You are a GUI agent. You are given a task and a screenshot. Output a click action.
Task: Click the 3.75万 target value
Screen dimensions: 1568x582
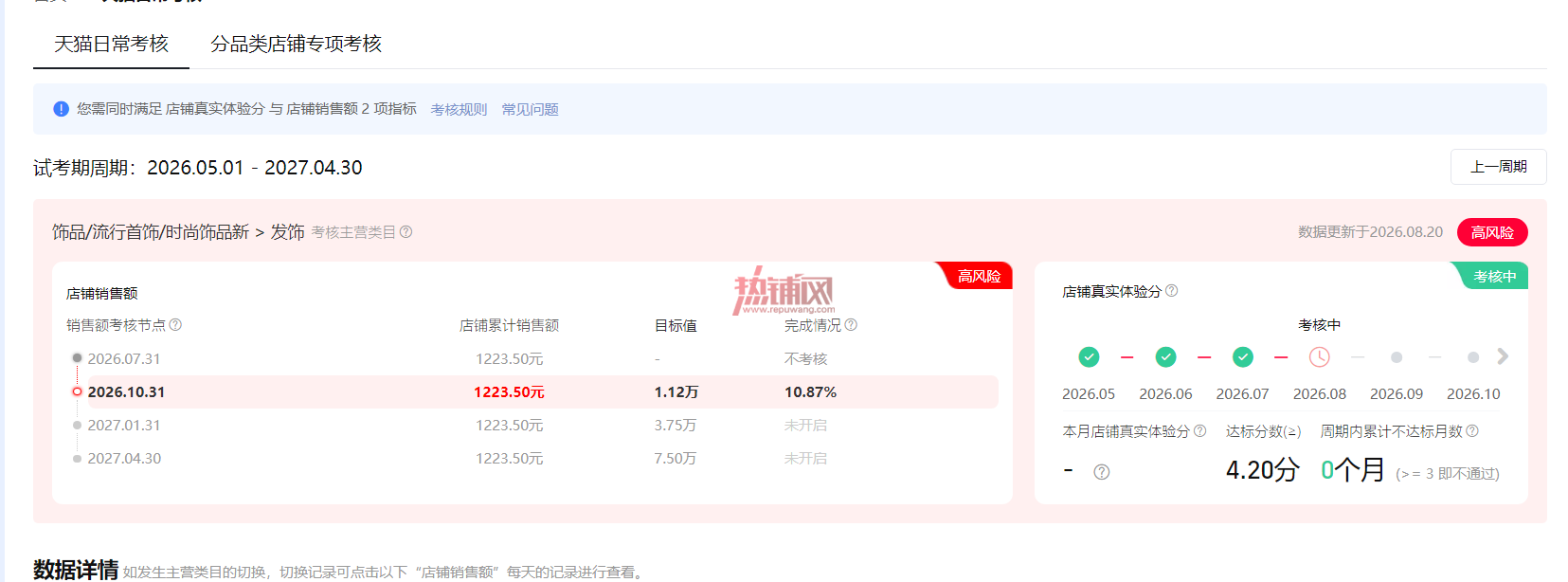click(676, 426)
